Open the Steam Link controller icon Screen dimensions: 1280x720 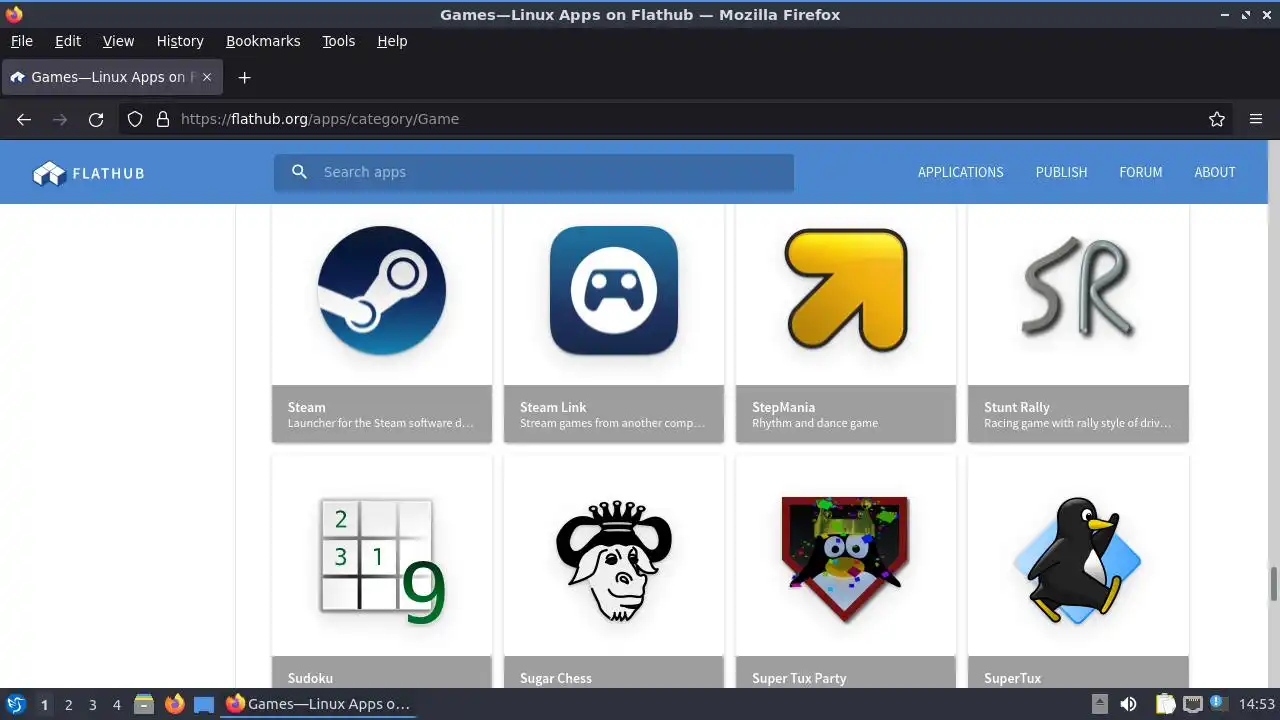[614, 290]
